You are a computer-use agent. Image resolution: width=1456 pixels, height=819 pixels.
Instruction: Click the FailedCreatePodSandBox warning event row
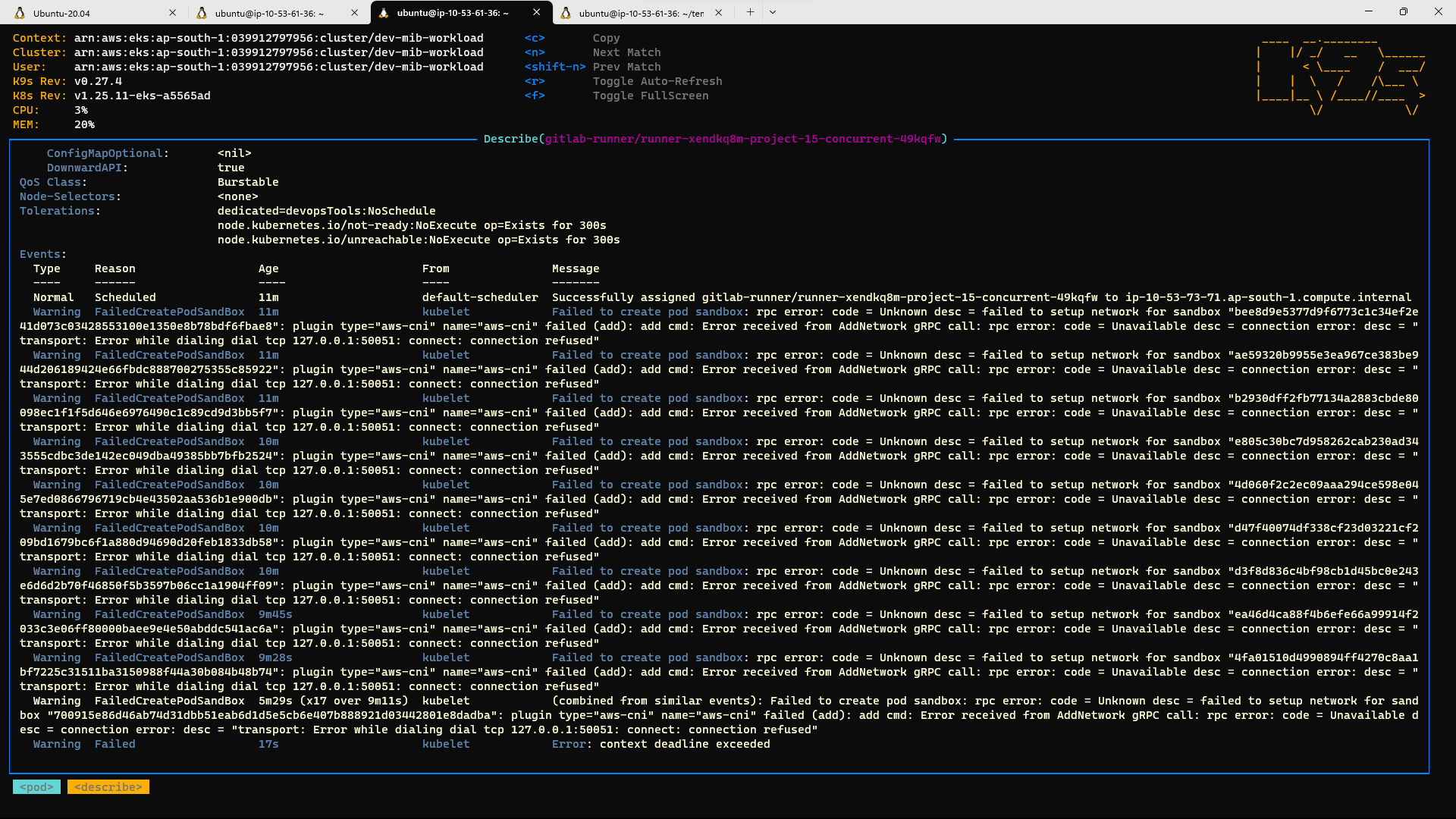click(x=168, y=311)
